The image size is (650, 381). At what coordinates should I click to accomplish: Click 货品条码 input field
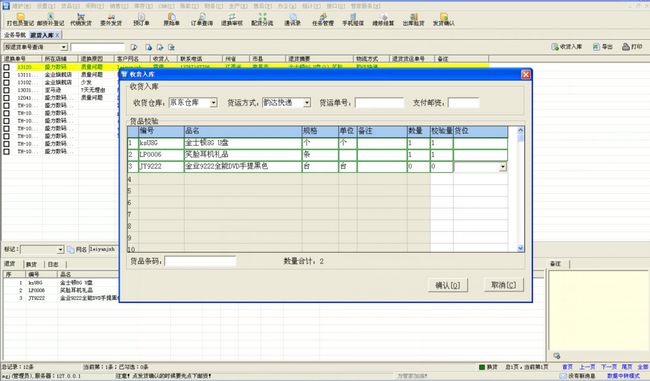pos(200,261)
